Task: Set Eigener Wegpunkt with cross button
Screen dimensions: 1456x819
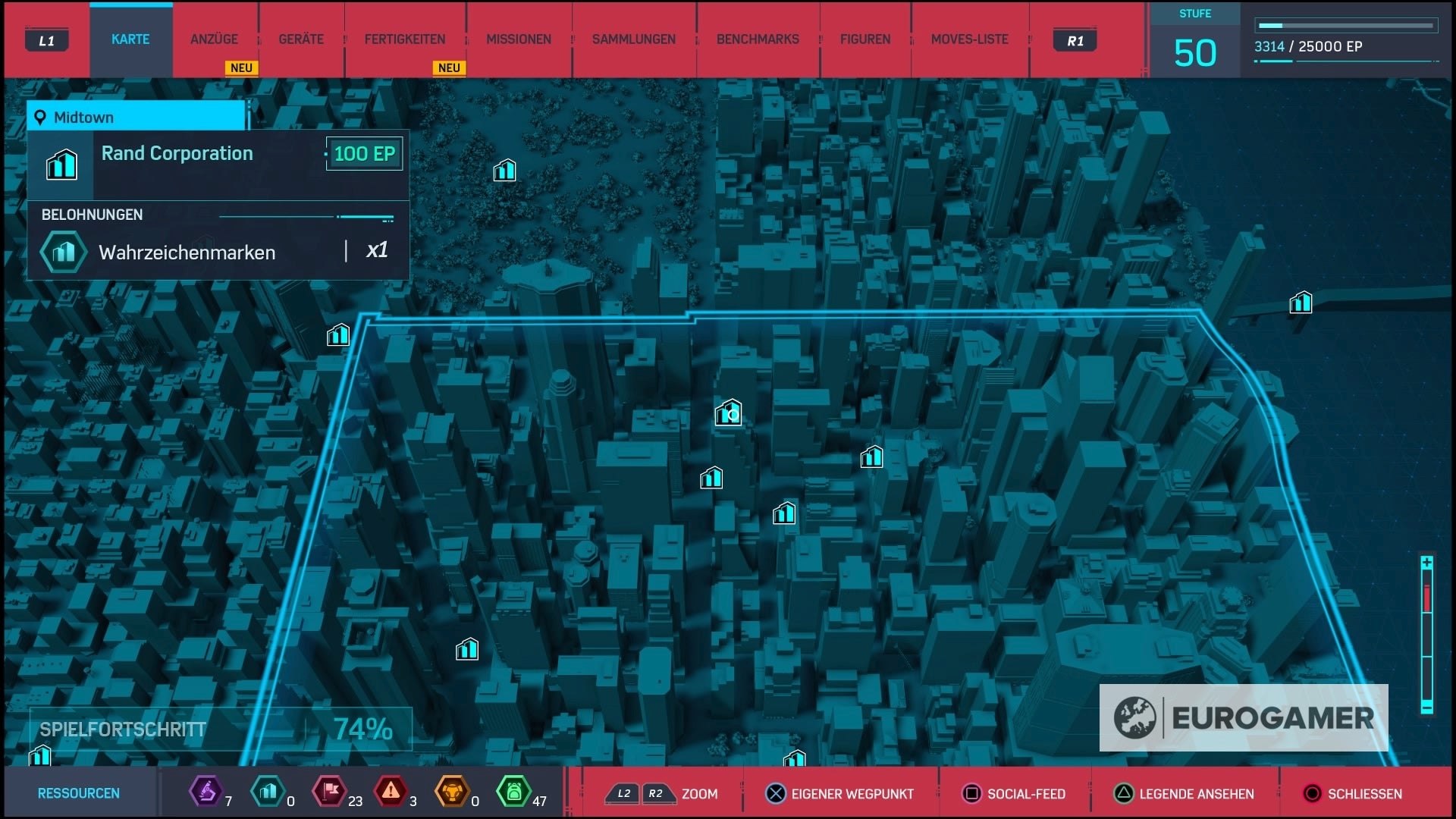Action: pyautogui.click(x=840, y=793)
